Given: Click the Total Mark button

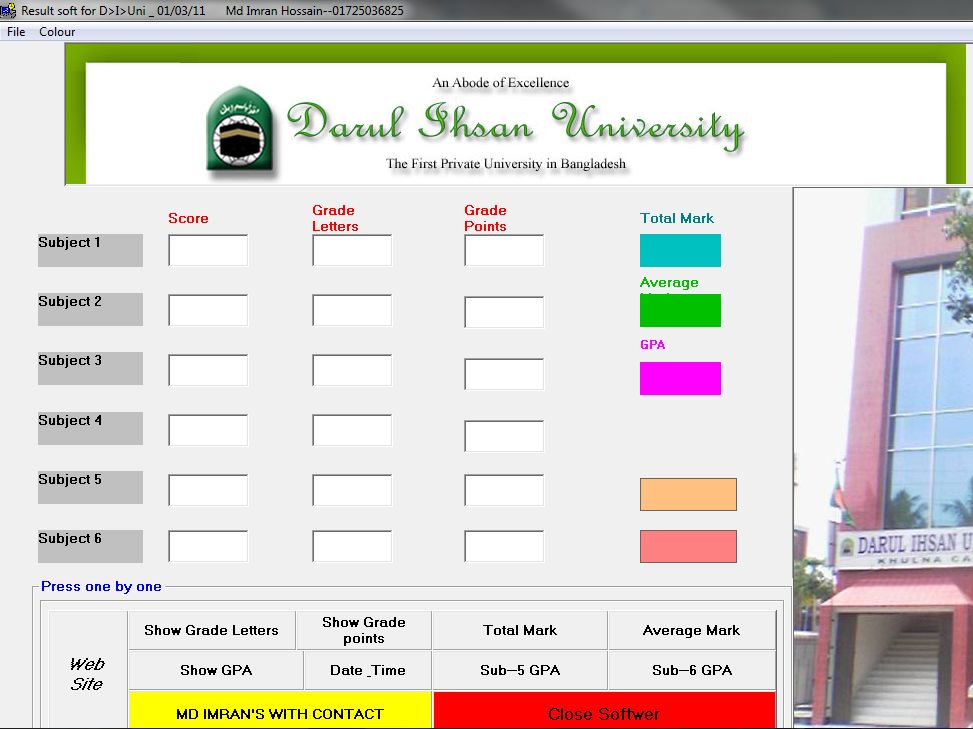Looking at the screenshot, I should coord(520,630).
